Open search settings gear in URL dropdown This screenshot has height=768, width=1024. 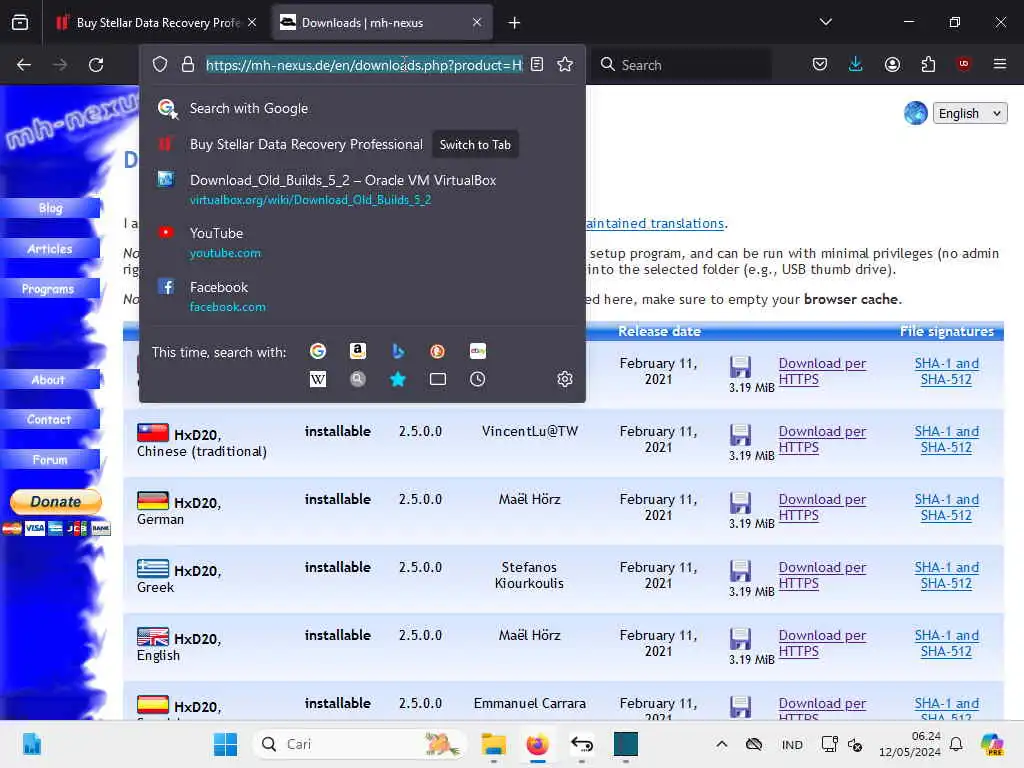coord(565,379)
